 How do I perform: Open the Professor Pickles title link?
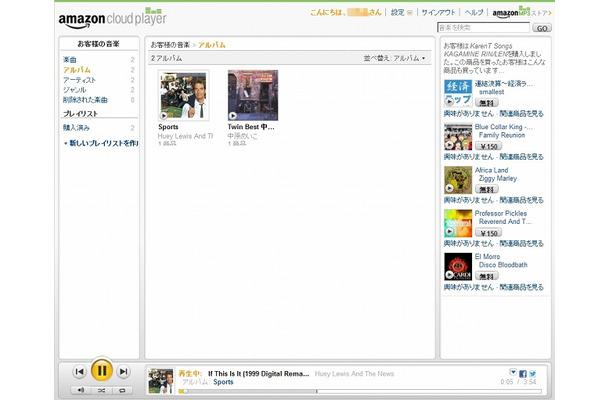[x=501, y=213]
